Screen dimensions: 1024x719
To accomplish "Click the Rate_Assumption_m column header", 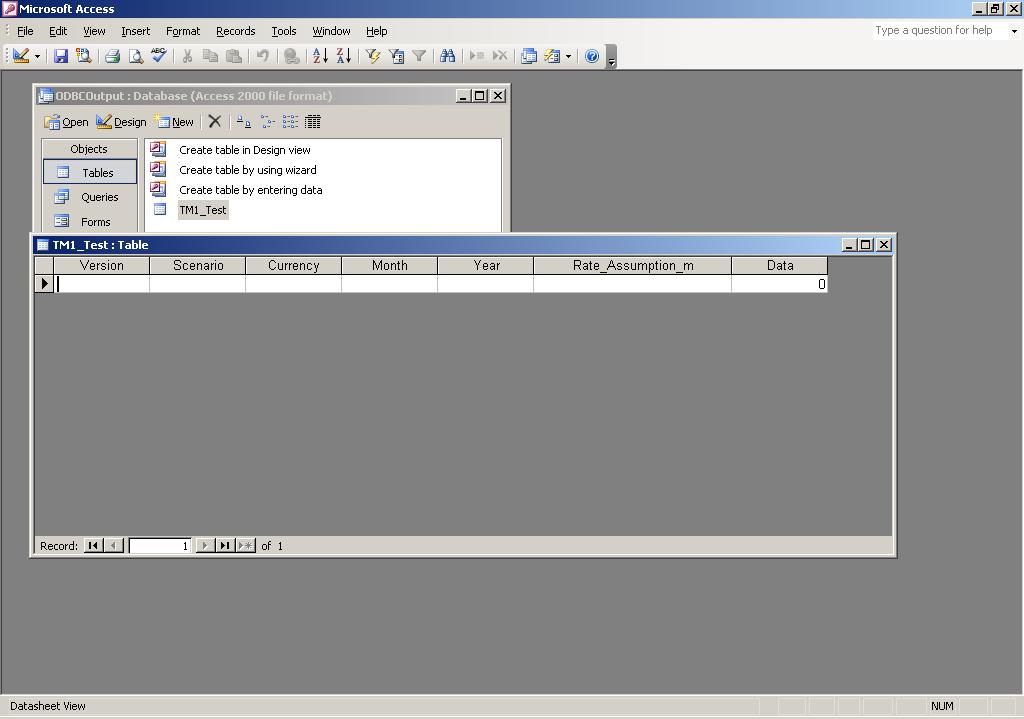I will click(x=633, y=265).
